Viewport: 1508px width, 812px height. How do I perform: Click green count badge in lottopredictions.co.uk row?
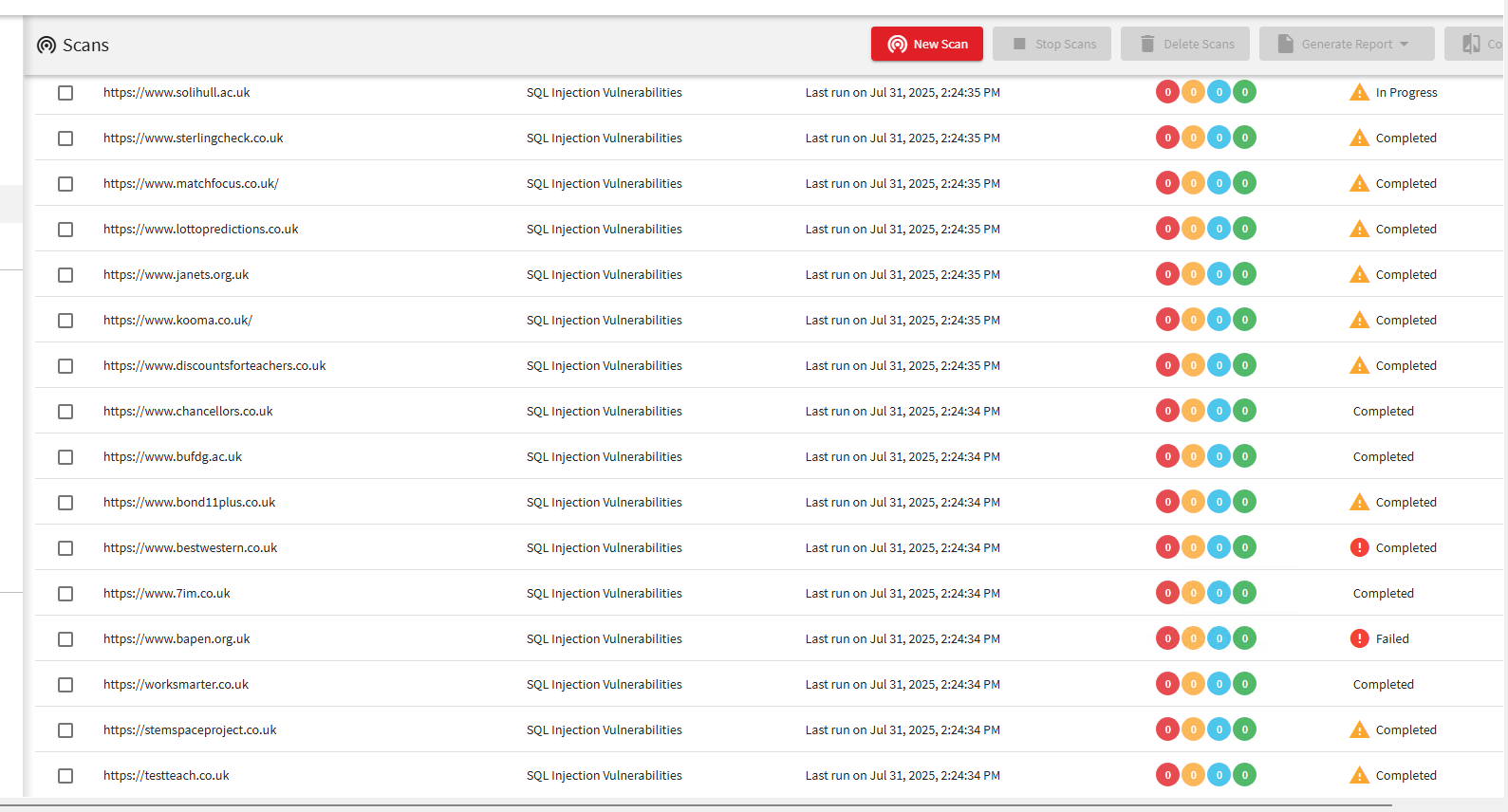1245,229
